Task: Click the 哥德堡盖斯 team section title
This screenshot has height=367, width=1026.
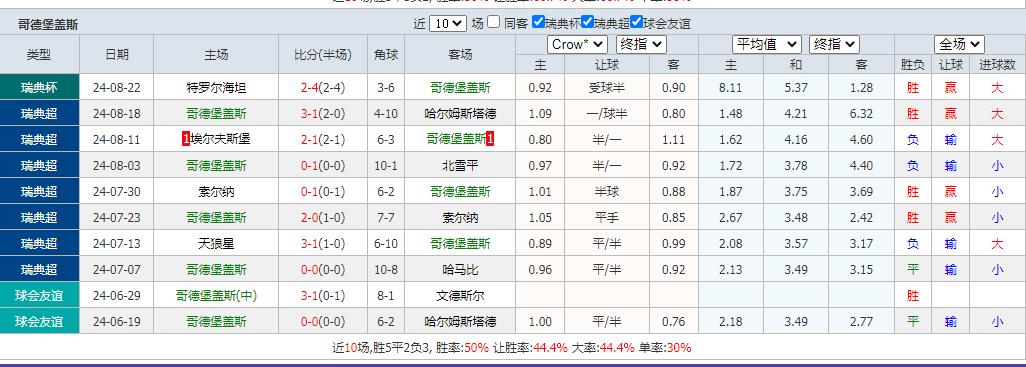Action: click(48, 25)
